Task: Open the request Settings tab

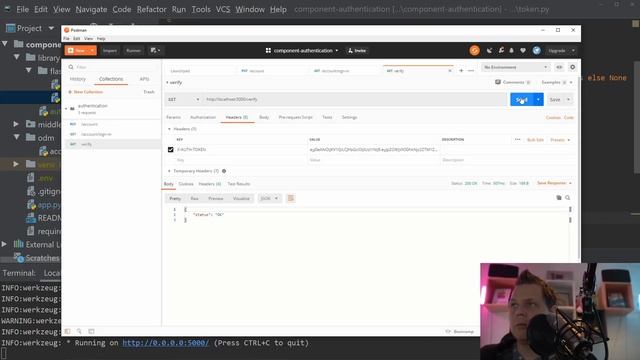Action: (x=349, y=118)
